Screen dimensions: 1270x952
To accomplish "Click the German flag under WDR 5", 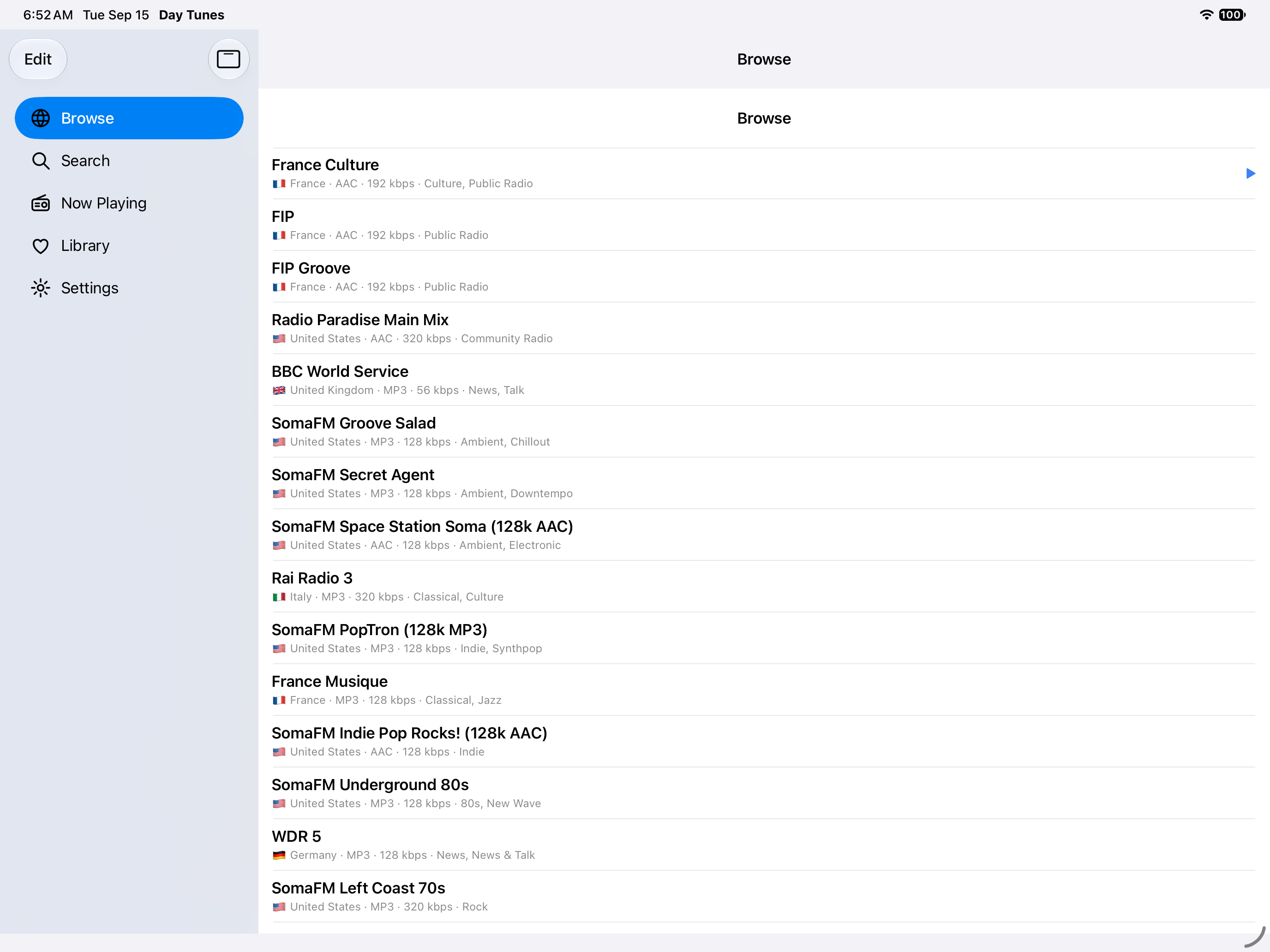I will coord(279,855).
